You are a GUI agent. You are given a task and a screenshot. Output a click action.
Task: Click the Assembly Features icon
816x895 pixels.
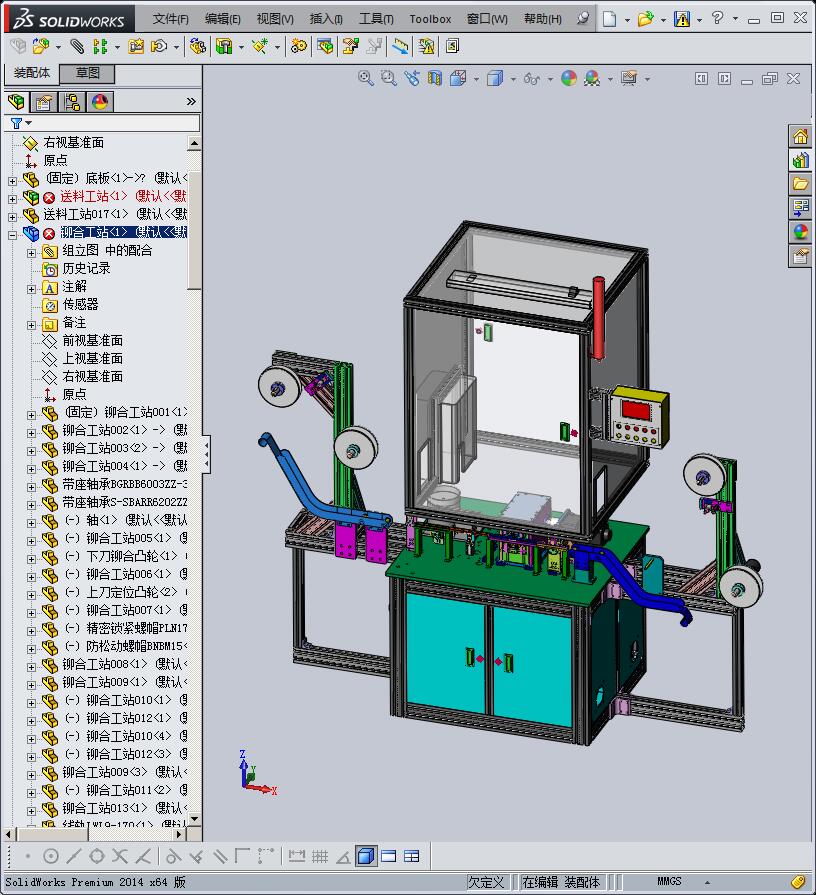click(224, 46)
